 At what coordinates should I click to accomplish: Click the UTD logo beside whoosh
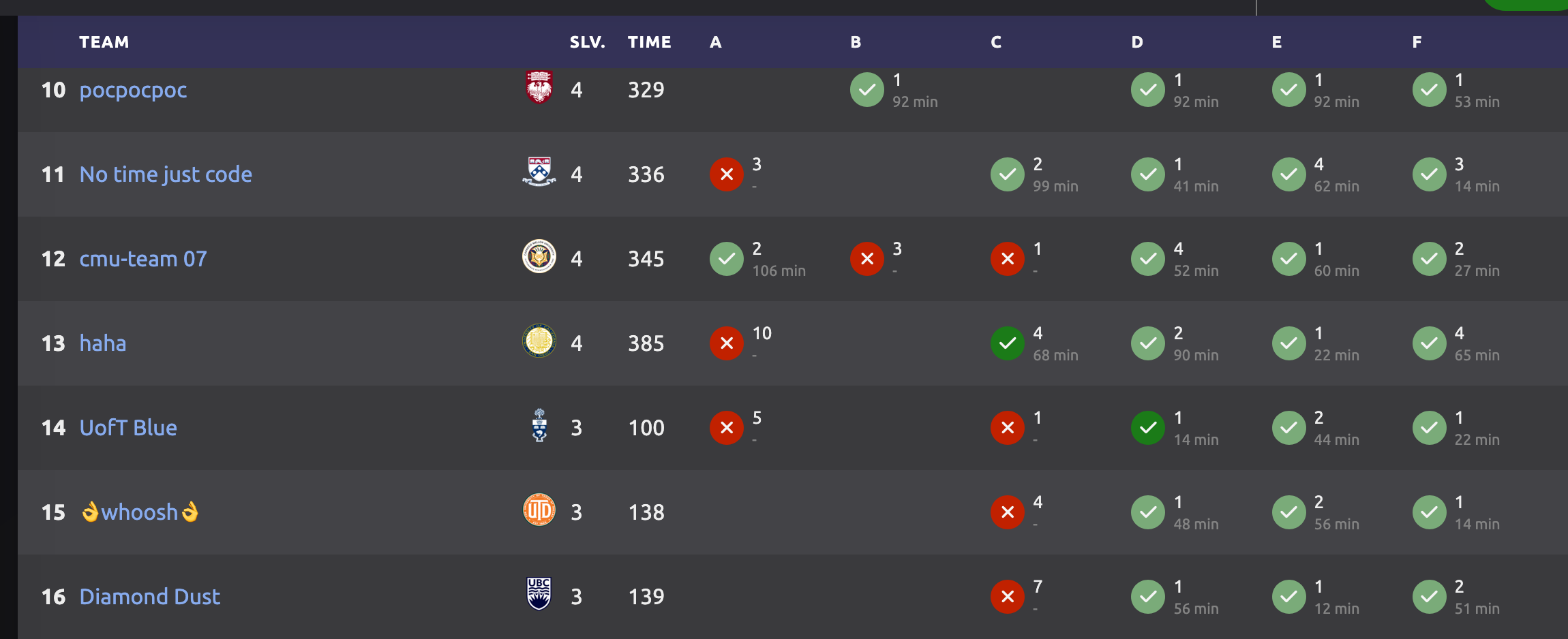(539, 510)
